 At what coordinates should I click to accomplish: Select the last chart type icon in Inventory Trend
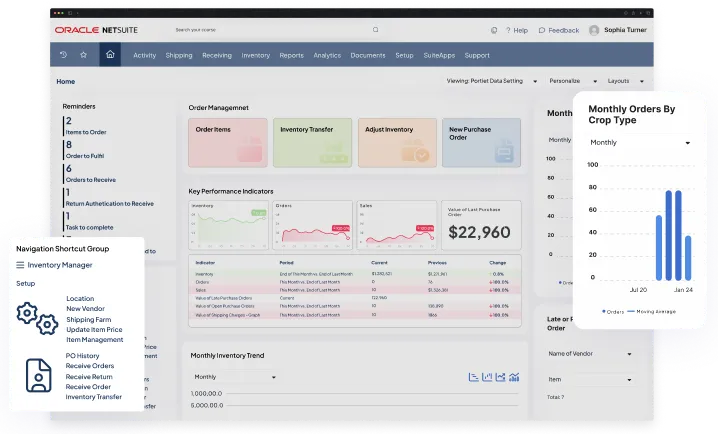click(514, 377)
